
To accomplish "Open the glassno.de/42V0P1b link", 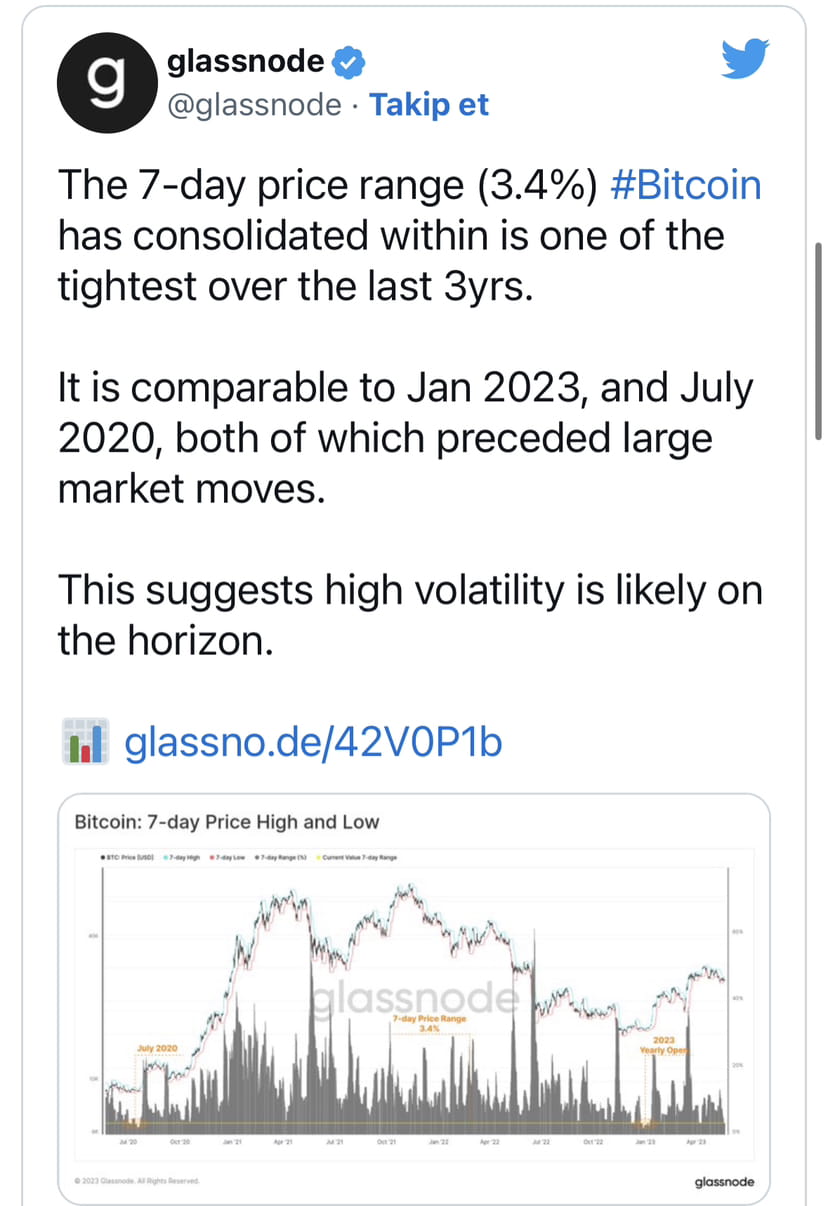I will click(x=312, y=743).
